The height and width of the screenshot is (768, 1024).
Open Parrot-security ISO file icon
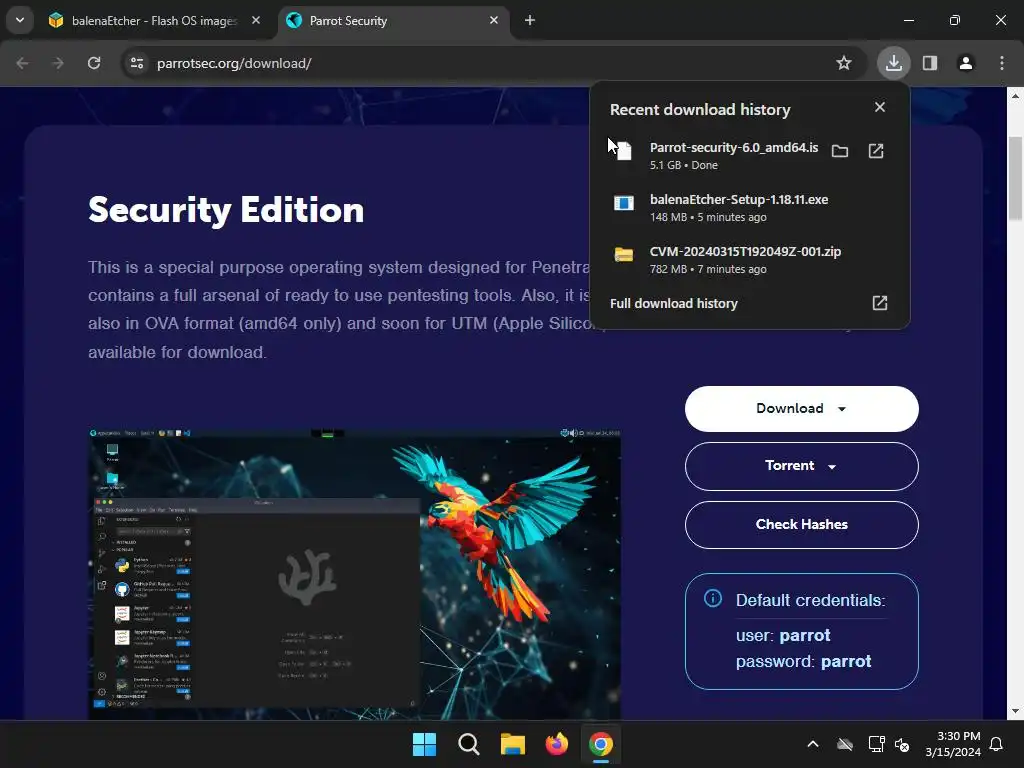[x=876, y=152]
